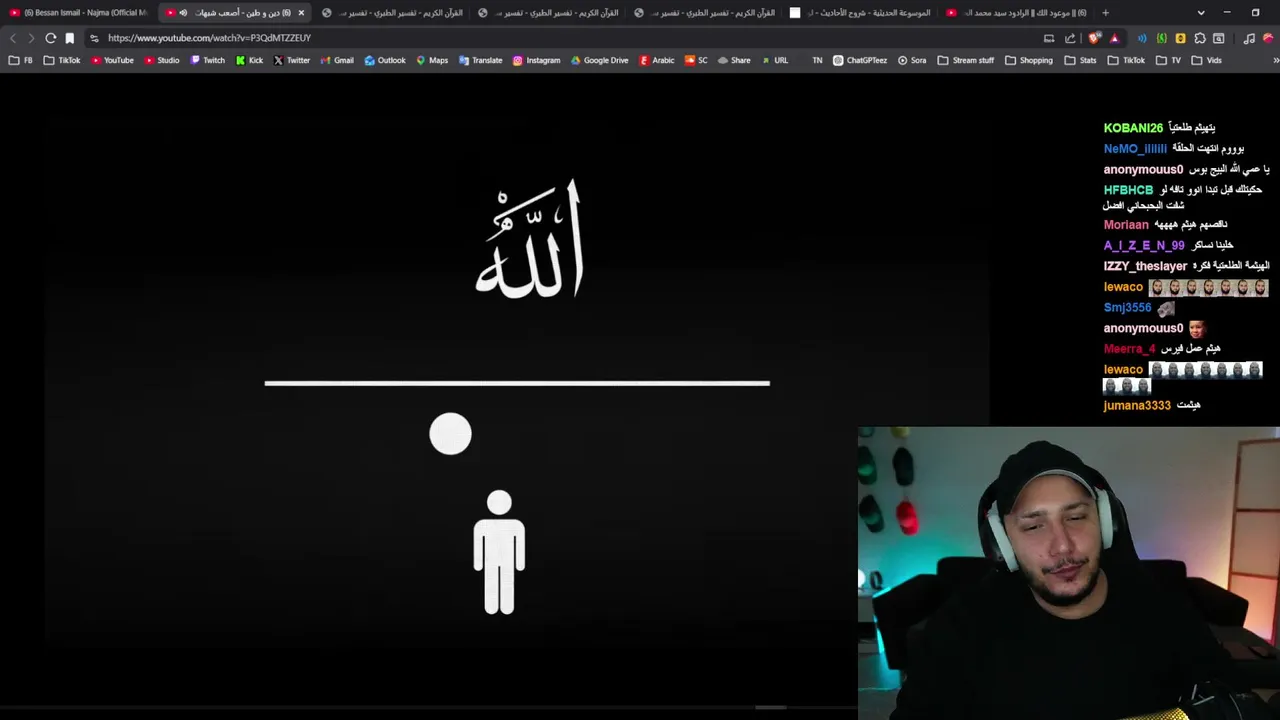Go forward in browser history

coord(31,38)
